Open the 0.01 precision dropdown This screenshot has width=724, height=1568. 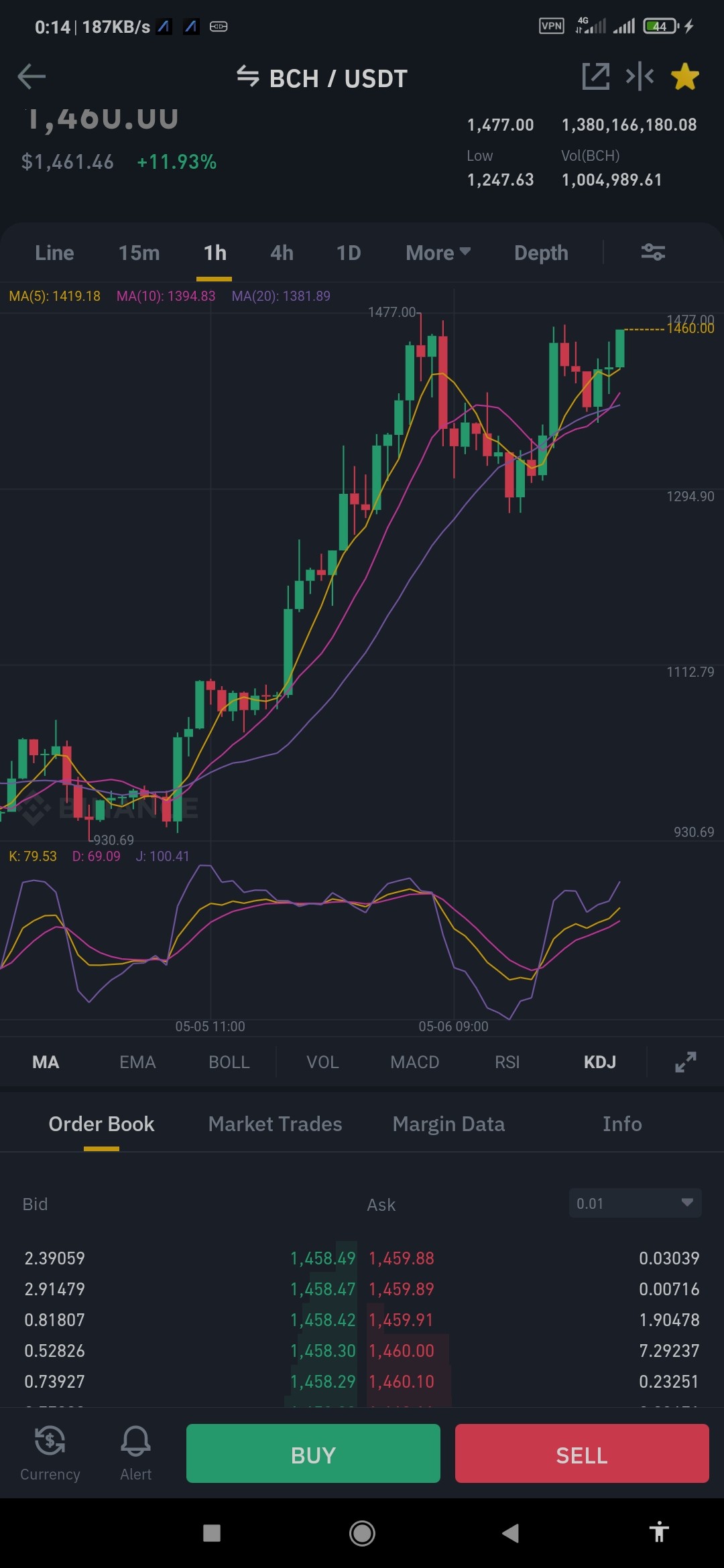tap(635, 1203)
